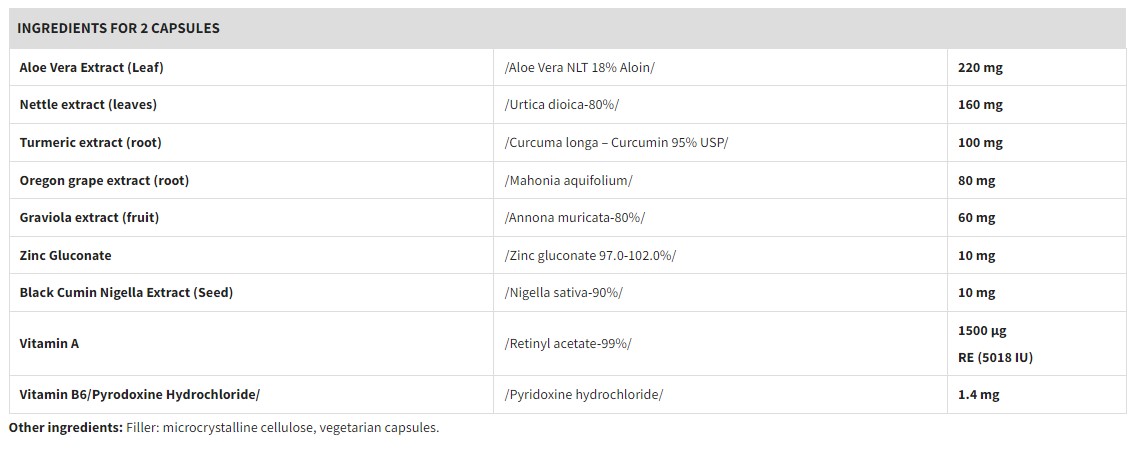The height and width of the screenshot is (459, 1137).
Task: Select the 'Oregon grape extract (root)' label
Action: [x=104, y=180]
